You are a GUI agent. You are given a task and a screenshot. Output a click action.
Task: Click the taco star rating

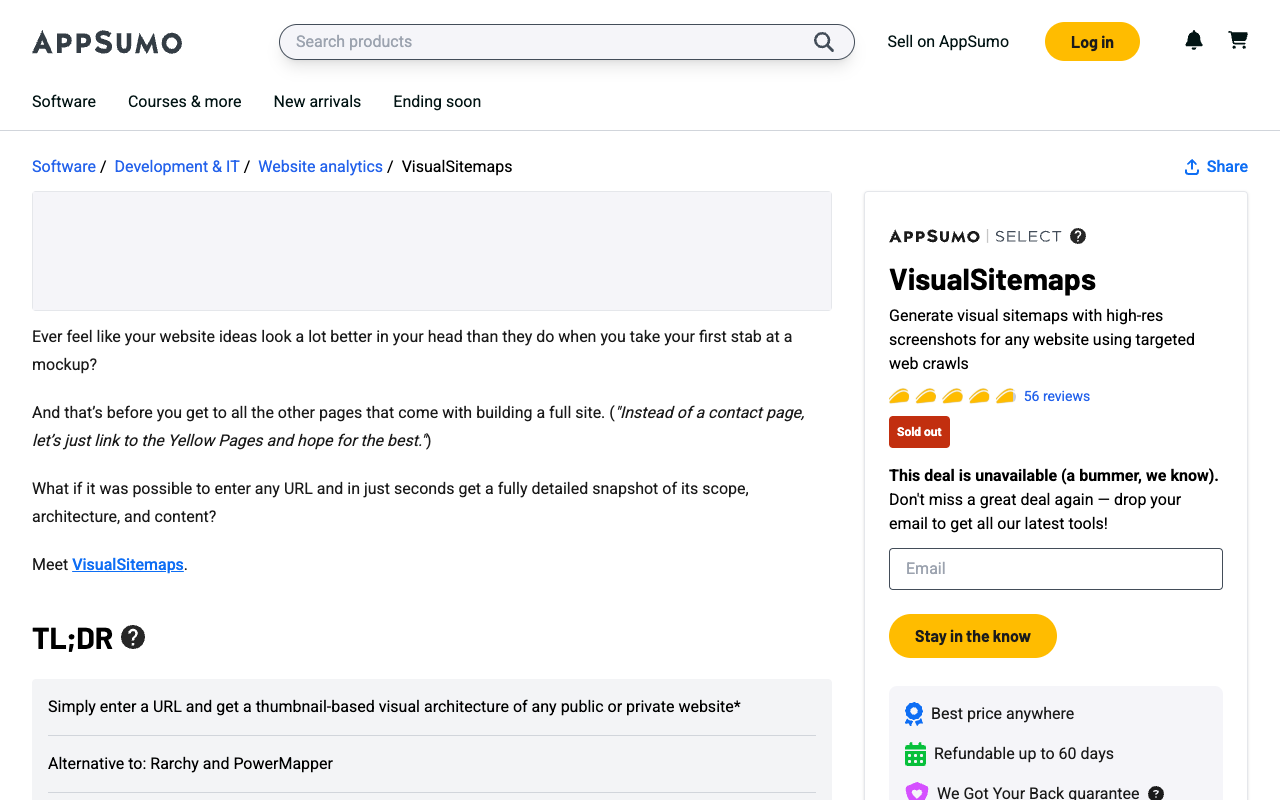(x=952, y=396)
